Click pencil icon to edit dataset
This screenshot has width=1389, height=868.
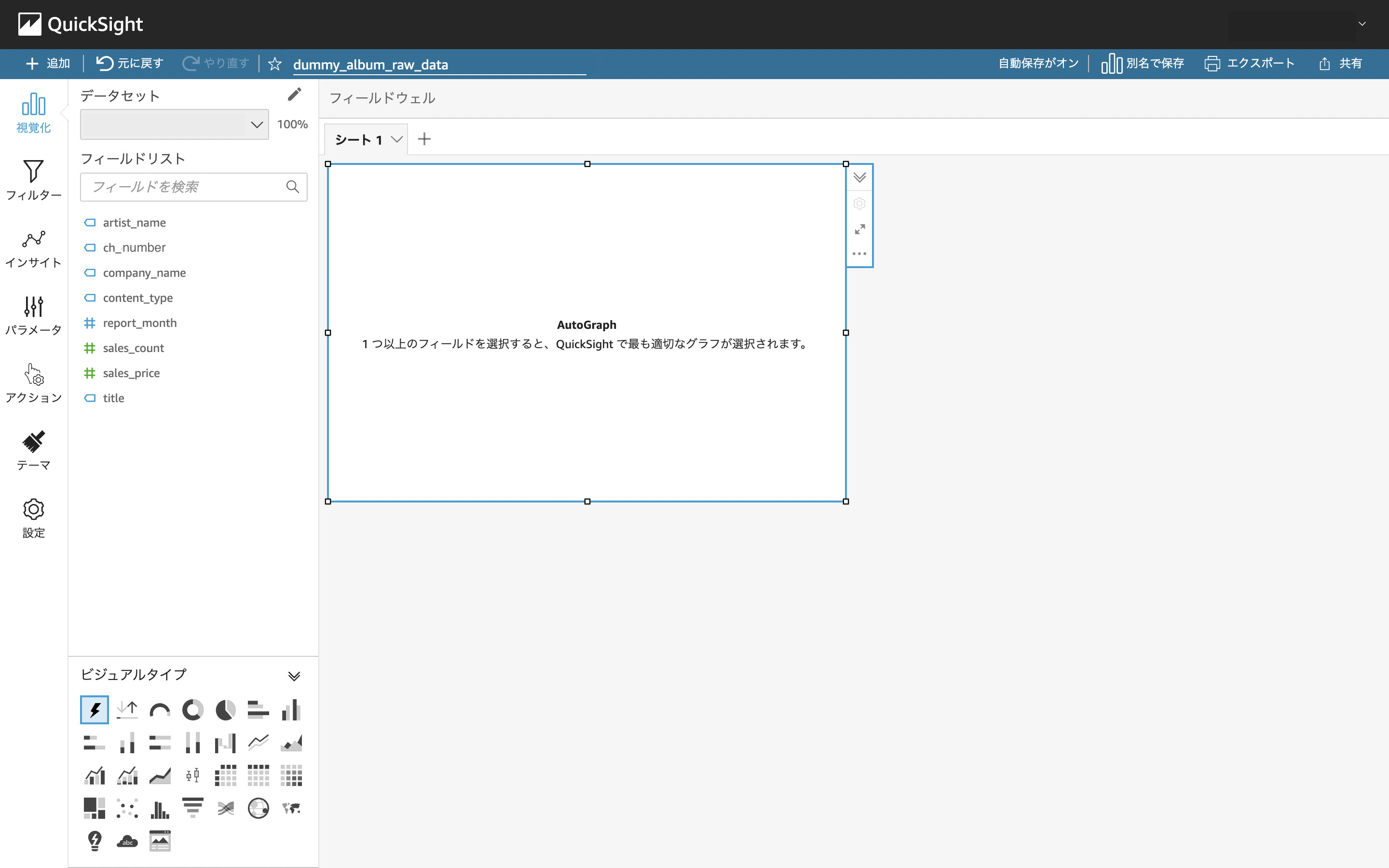coord(294,95)
